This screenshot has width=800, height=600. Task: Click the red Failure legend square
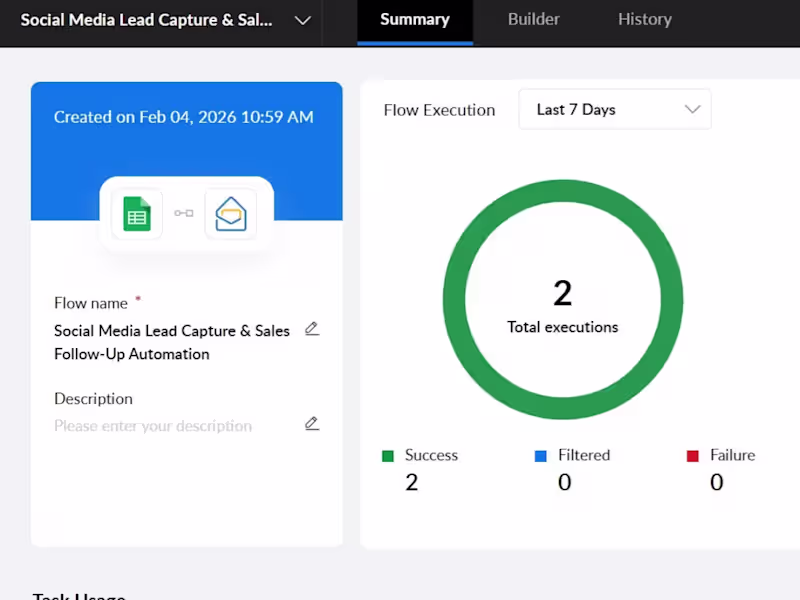[x=693, y=455]
